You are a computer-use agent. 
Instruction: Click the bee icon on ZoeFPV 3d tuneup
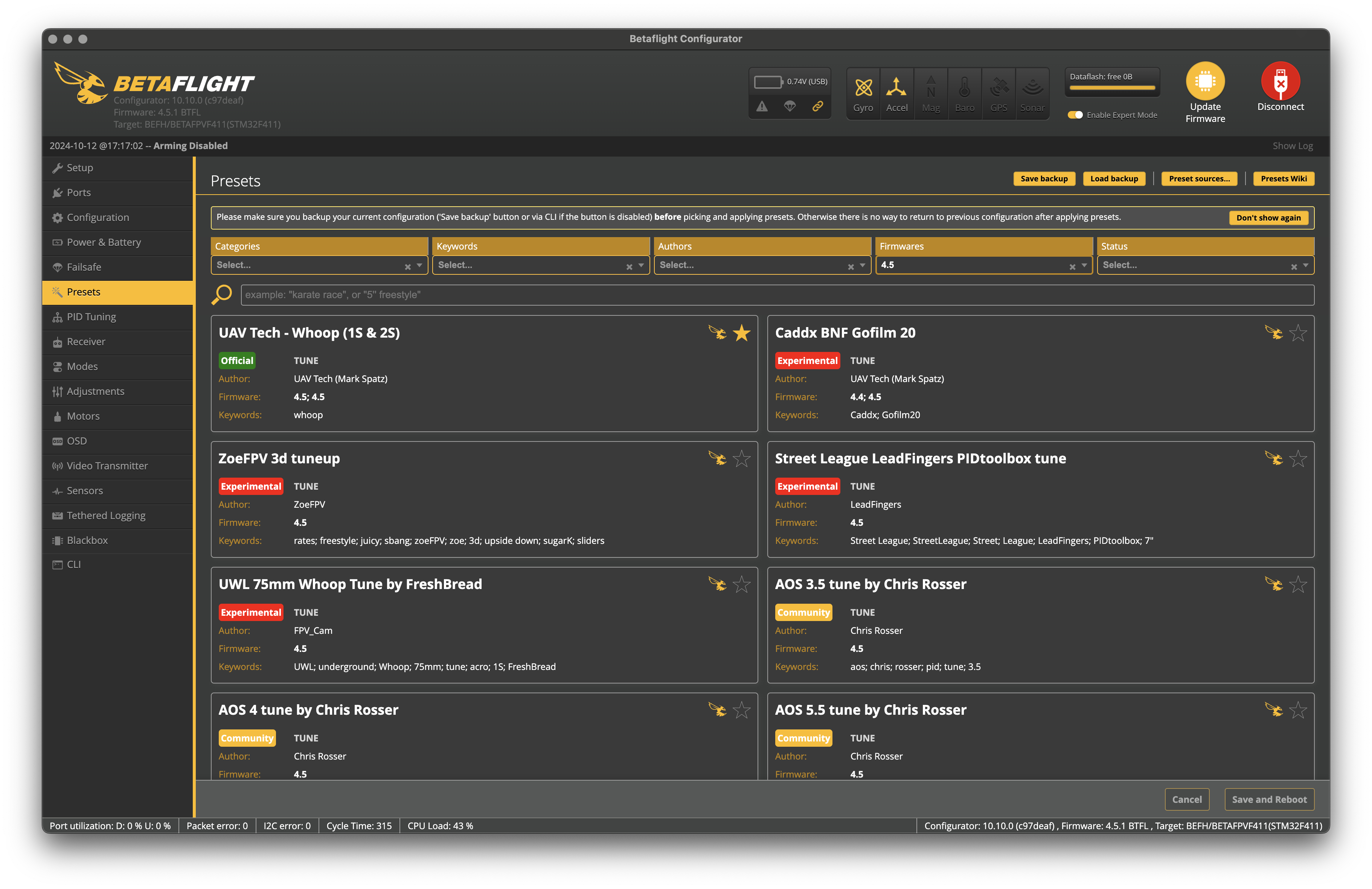click(717, 458)
